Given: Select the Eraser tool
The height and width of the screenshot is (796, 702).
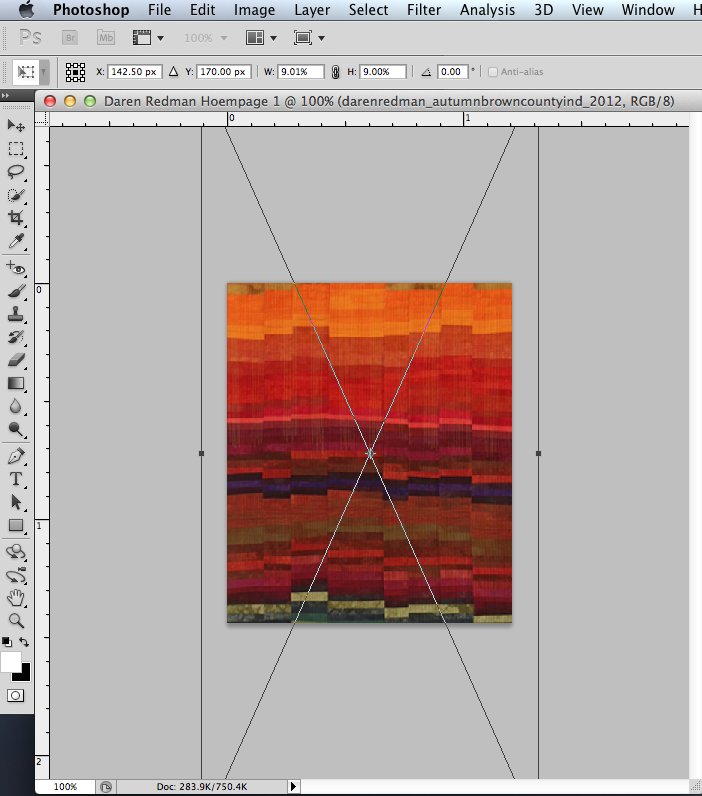Looking at the screenshot, I should (16, 360).
